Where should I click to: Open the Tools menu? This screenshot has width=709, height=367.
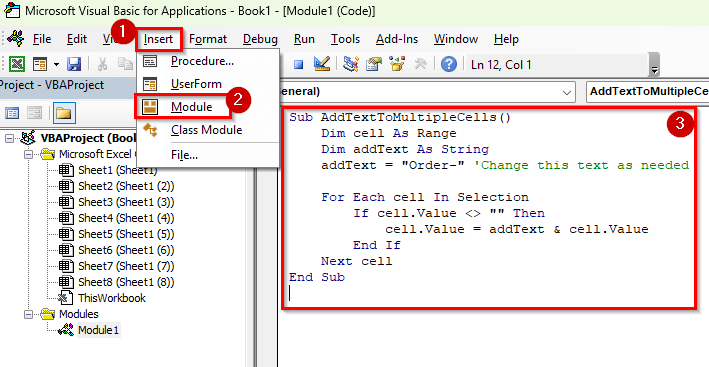click(345, 39)
